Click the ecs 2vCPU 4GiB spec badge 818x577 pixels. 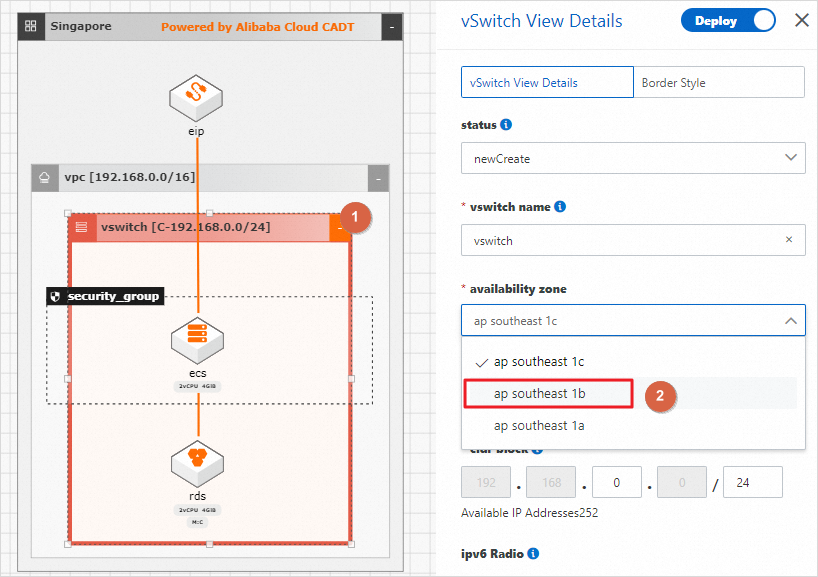(x=197, y=387)
